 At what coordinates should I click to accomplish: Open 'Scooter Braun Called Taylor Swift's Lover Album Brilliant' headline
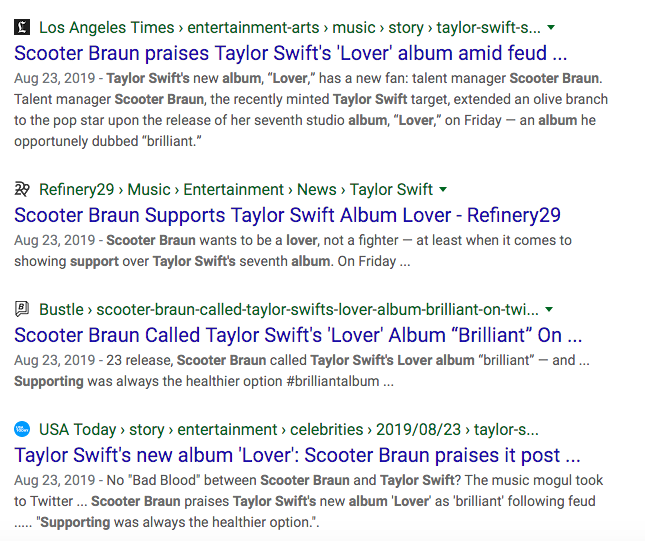click(298, 335)
